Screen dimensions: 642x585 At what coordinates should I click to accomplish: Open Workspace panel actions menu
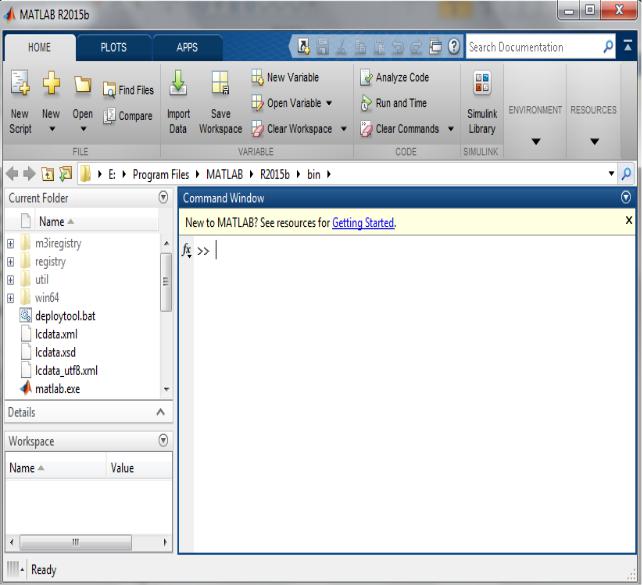coord(163,440)
